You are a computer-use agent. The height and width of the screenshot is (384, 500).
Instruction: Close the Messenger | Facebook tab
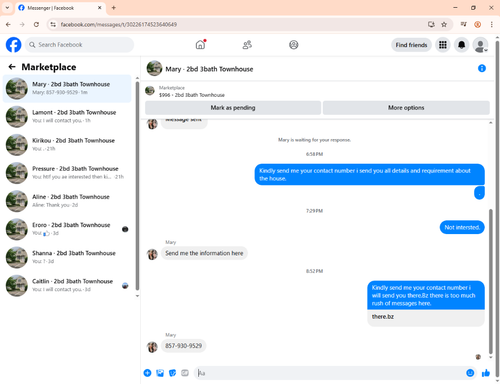pos(99,8)
